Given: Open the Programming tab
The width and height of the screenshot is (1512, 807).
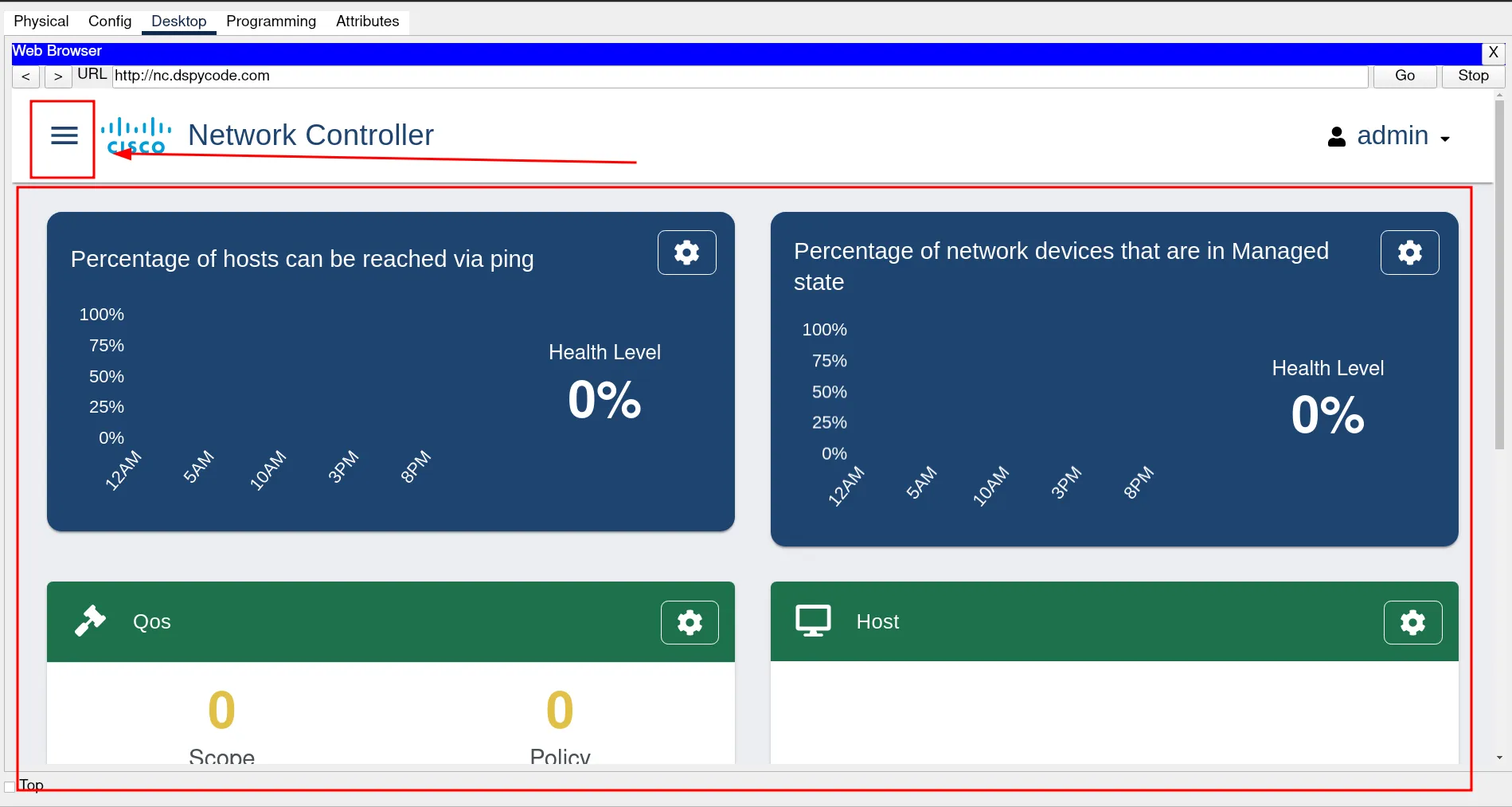Looking at the screenshot, I should (x=271, y=22).
